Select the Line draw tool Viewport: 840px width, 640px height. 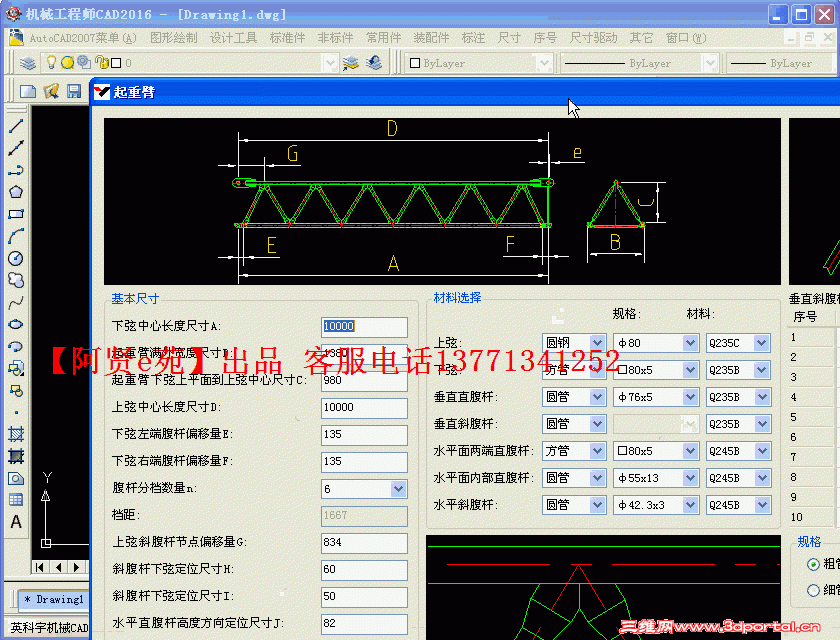click(16, 126)
